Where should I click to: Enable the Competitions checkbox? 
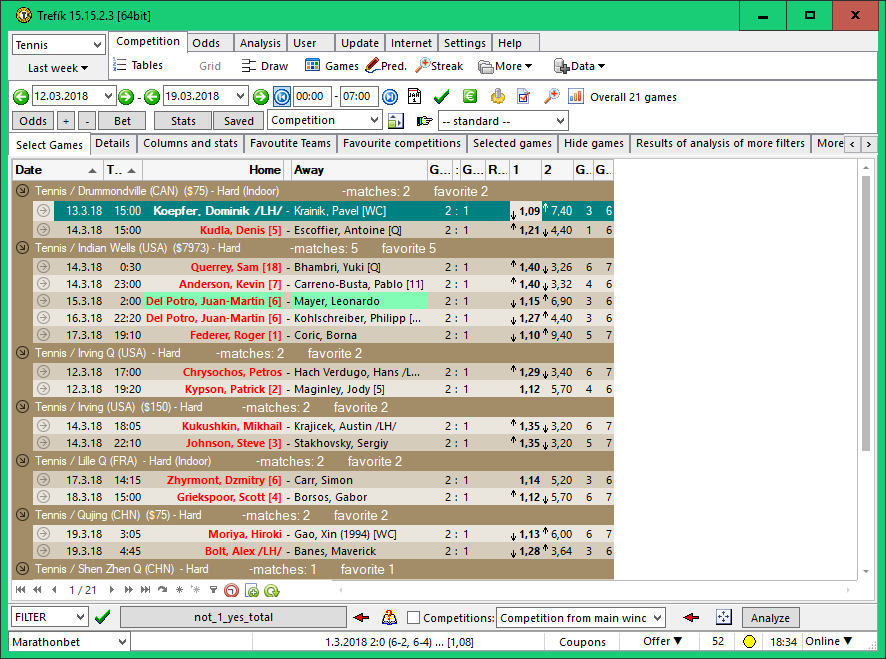coord(414,618)
